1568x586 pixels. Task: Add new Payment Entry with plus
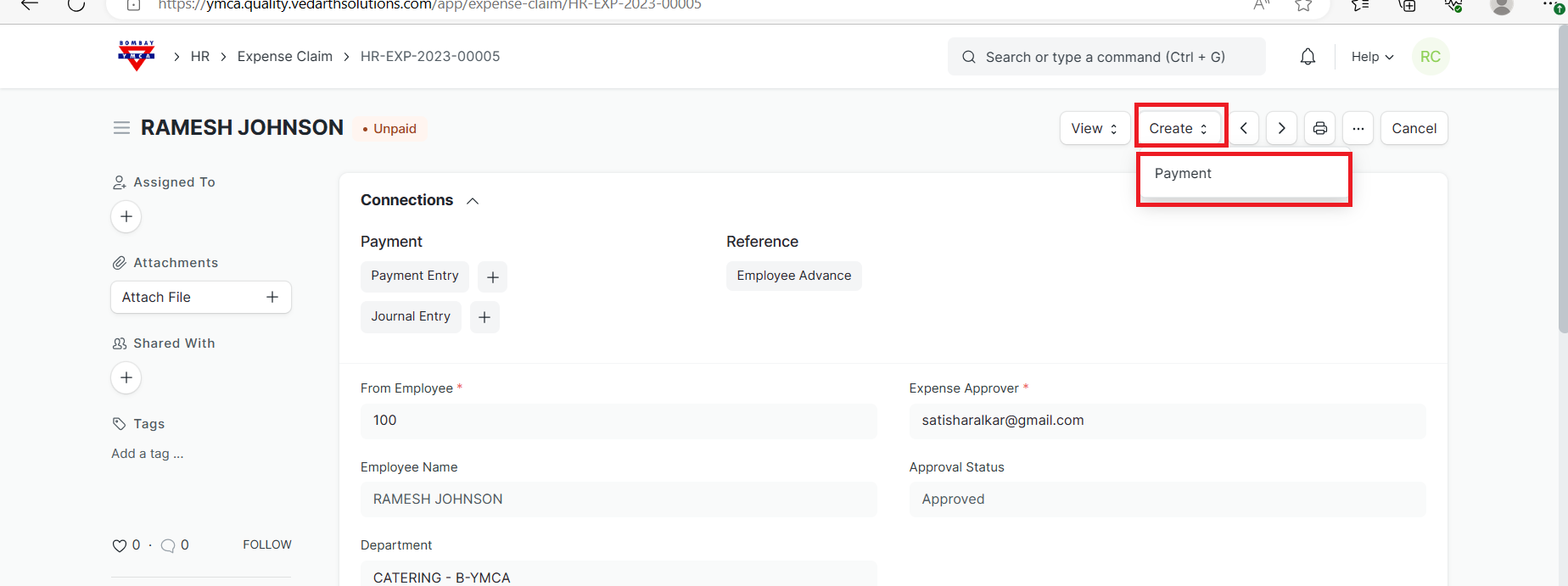point(492,277)
